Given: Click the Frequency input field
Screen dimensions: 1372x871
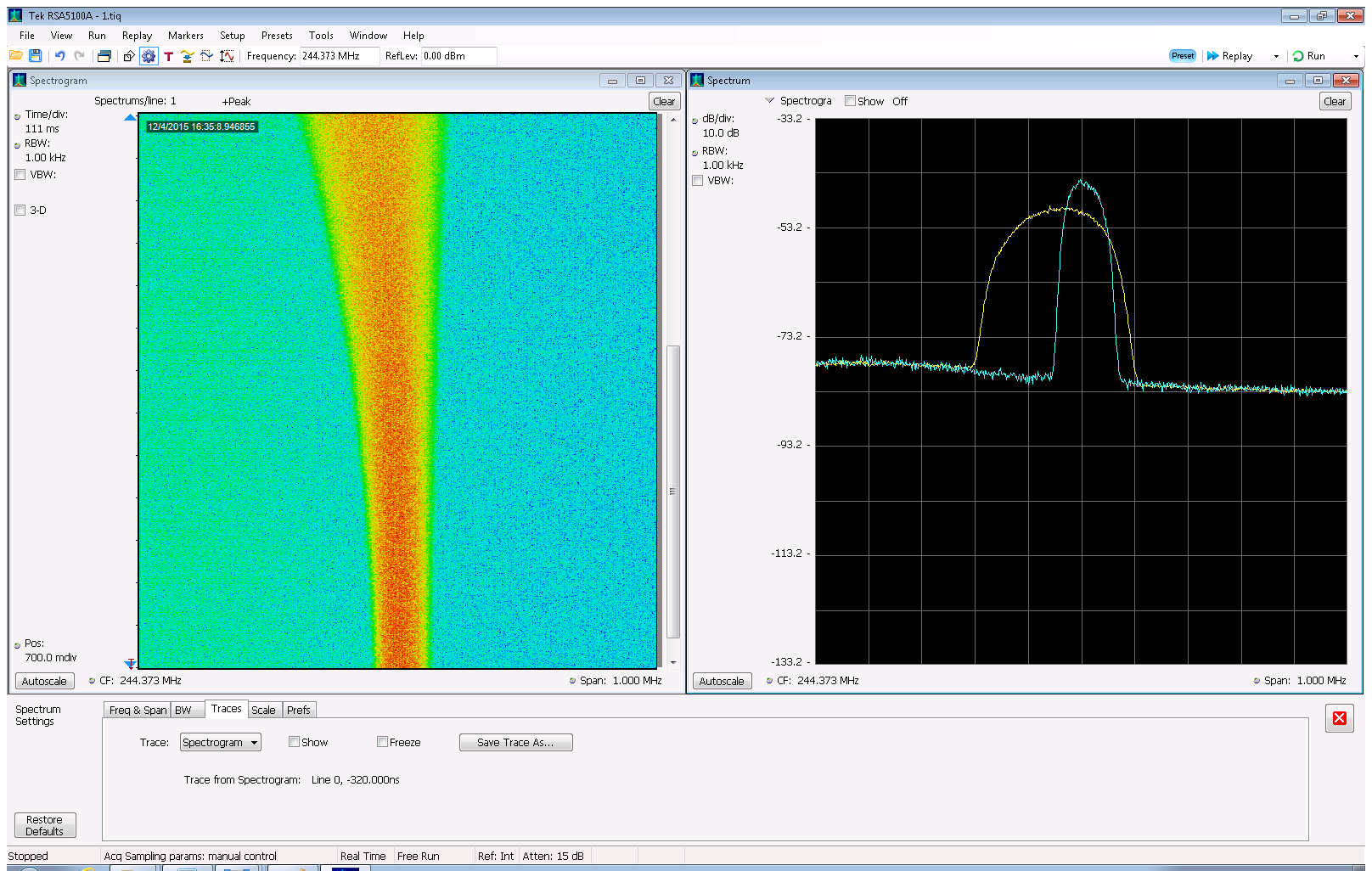Looking at the screenshot, I should pos(340,56).
